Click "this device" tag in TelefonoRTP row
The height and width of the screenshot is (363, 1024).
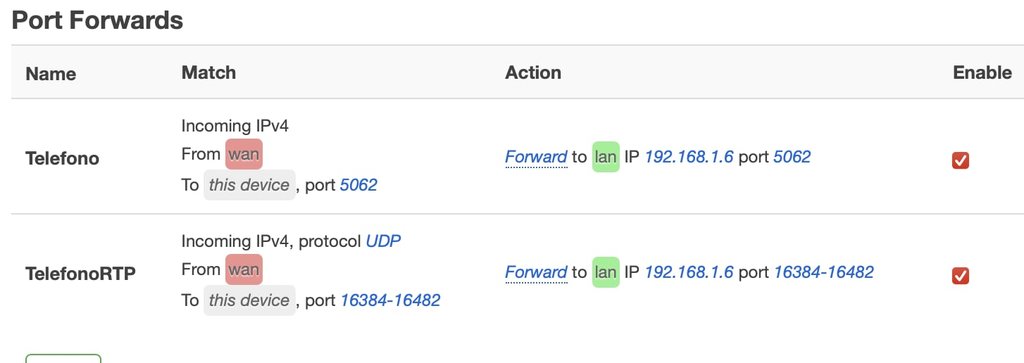pyautogui.click(x=249, y=300)
